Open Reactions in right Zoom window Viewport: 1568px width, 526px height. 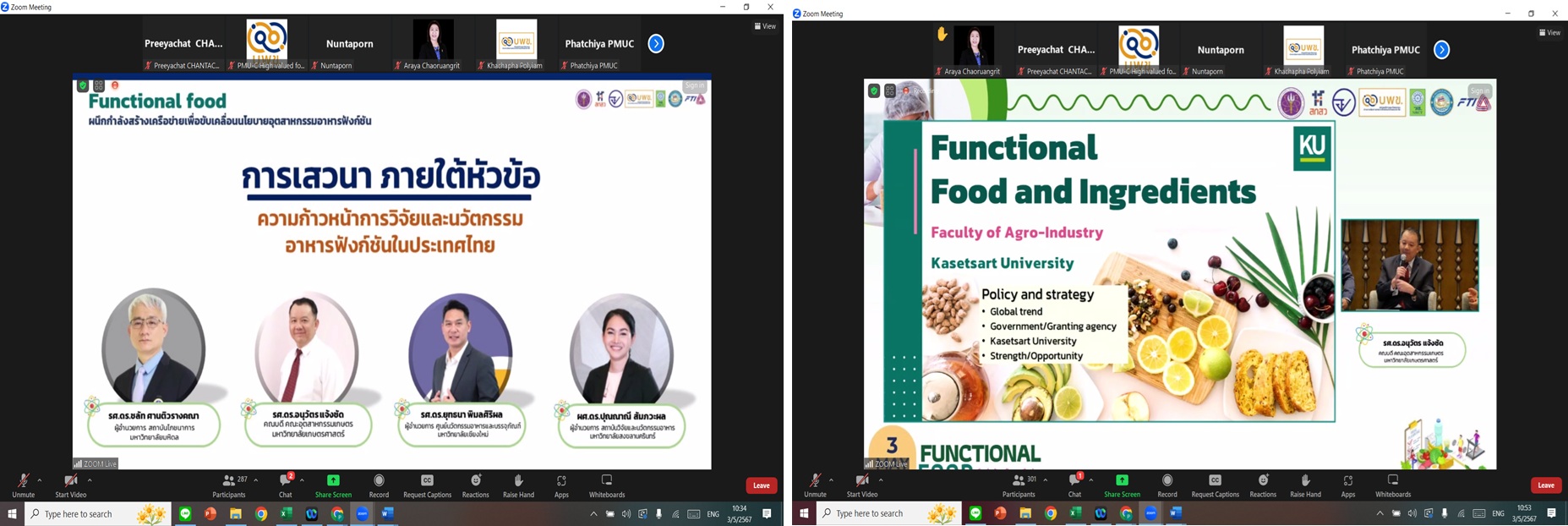tap(1263, 485)
